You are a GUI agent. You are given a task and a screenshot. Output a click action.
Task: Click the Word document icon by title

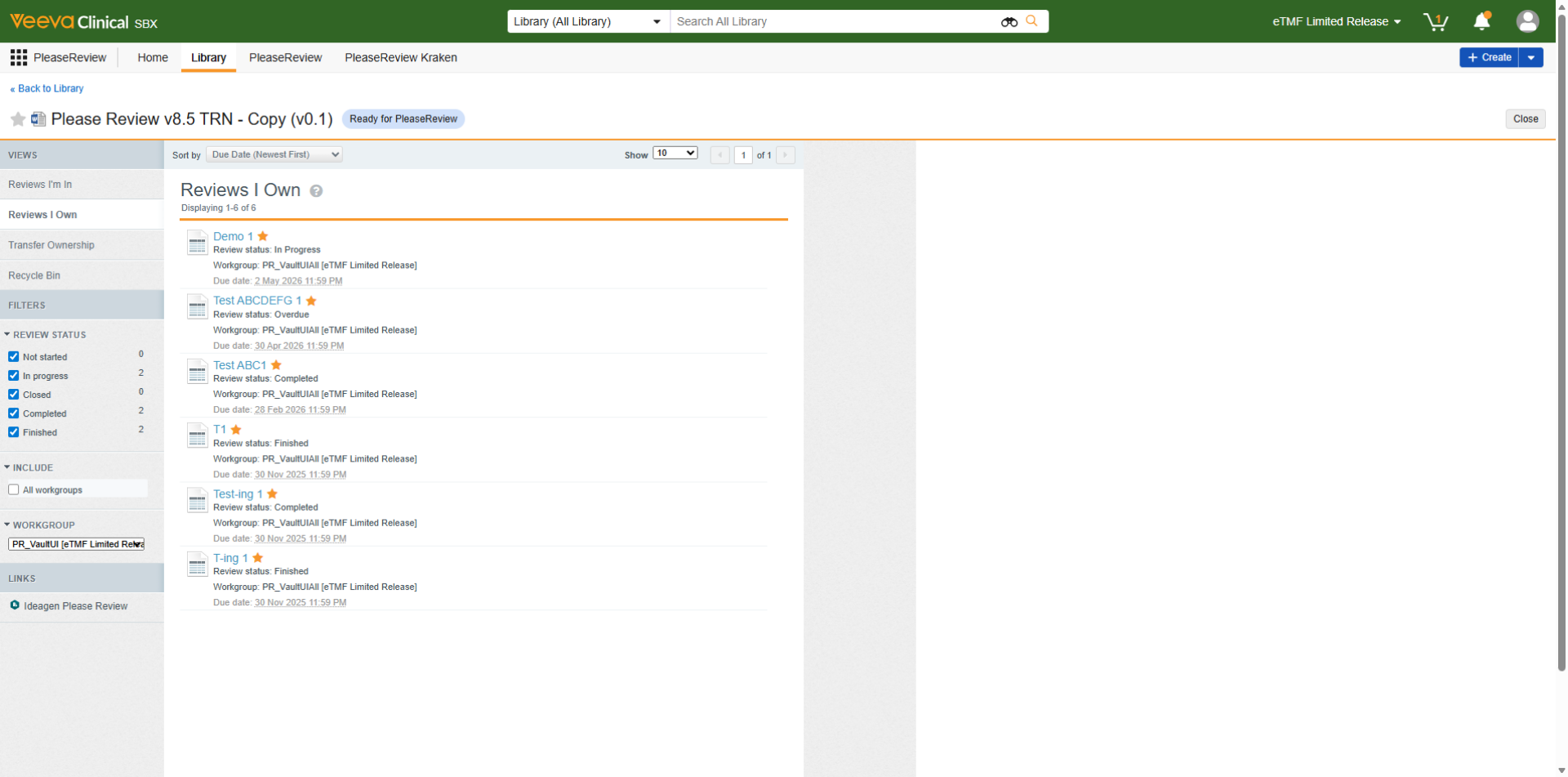[x=38, y=119]
